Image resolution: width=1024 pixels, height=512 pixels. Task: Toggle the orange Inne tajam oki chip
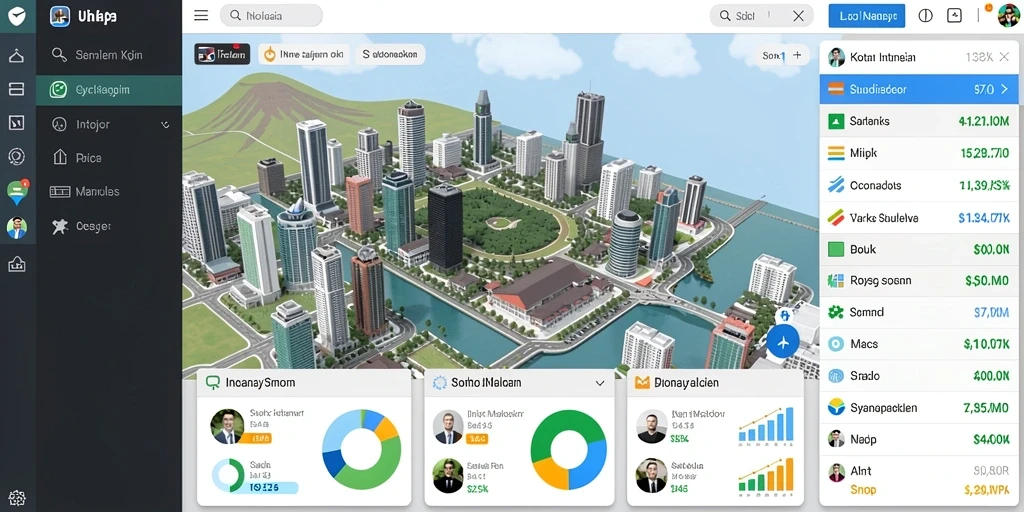click(304, 55)
